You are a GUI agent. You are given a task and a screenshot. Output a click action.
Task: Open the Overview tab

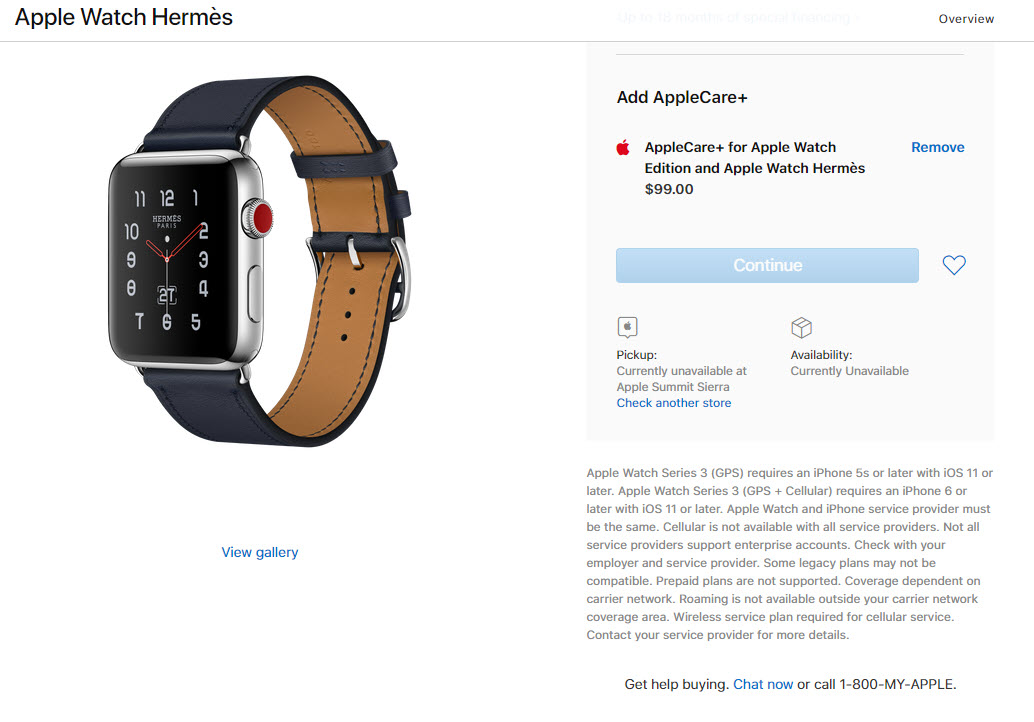(x=966, y=19)
